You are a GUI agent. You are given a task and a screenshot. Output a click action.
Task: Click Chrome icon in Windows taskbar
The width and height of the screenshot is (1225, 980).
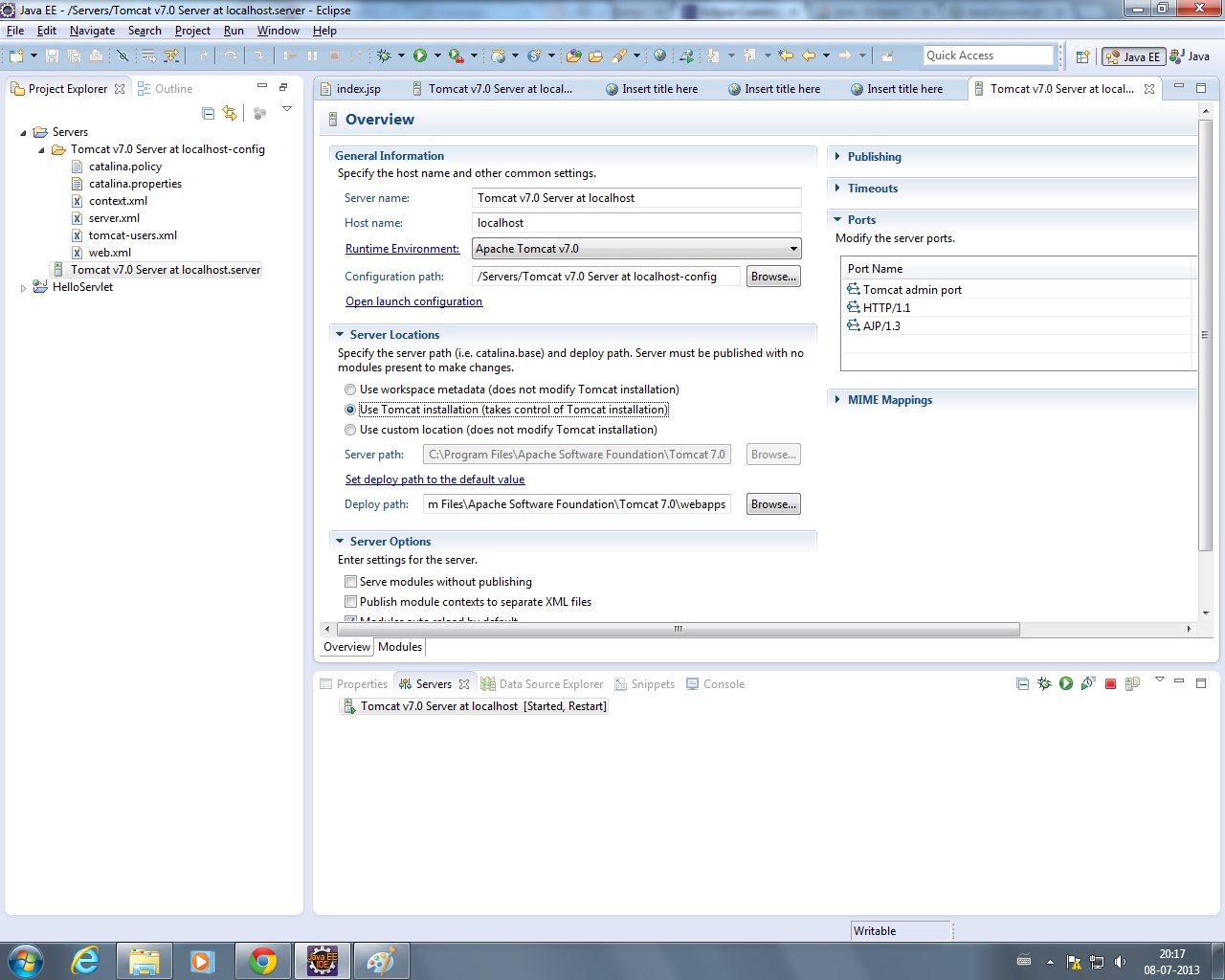point(263,961)
